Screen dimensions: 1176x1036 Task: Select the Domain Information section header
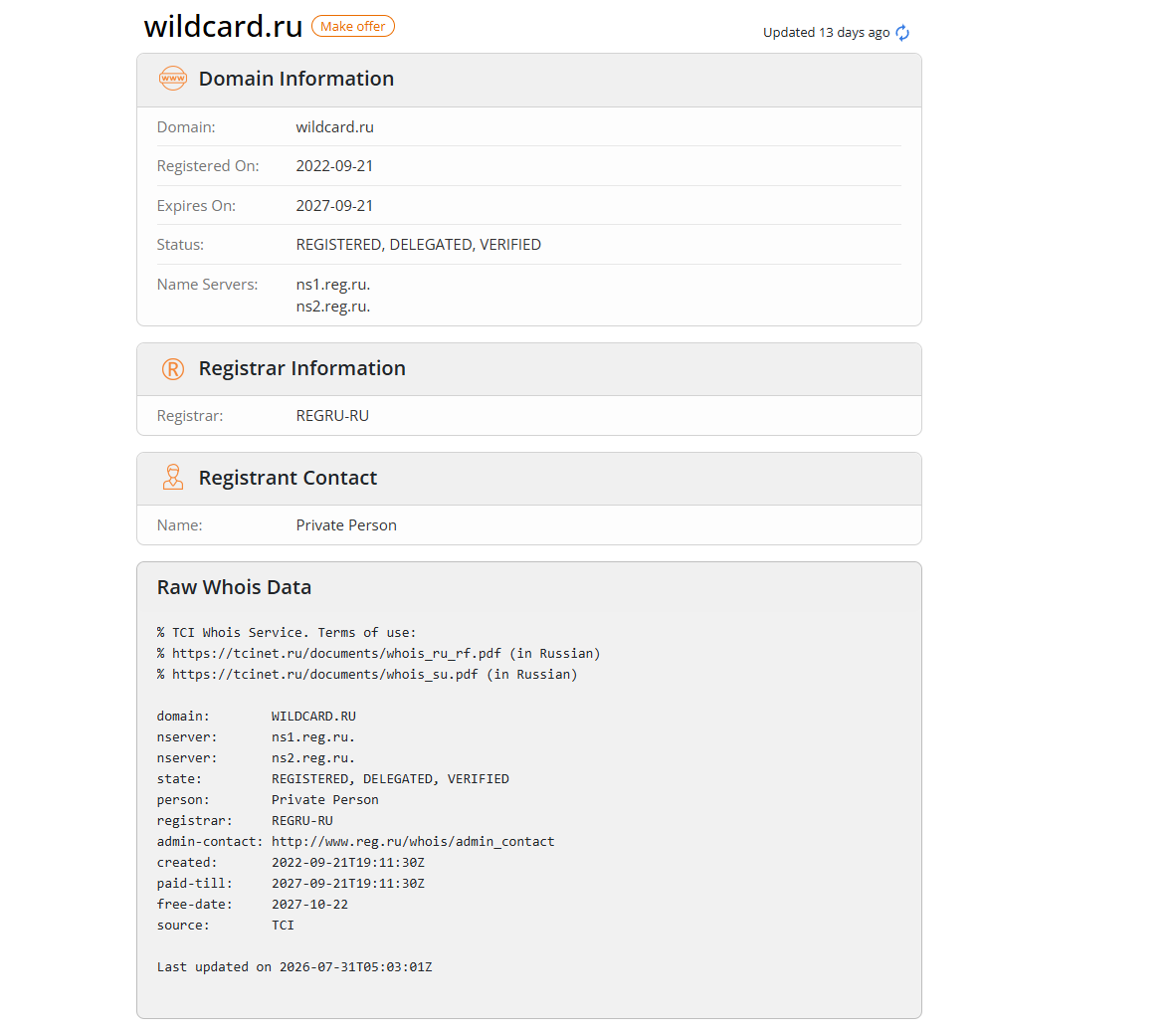(x=528, y=80)
